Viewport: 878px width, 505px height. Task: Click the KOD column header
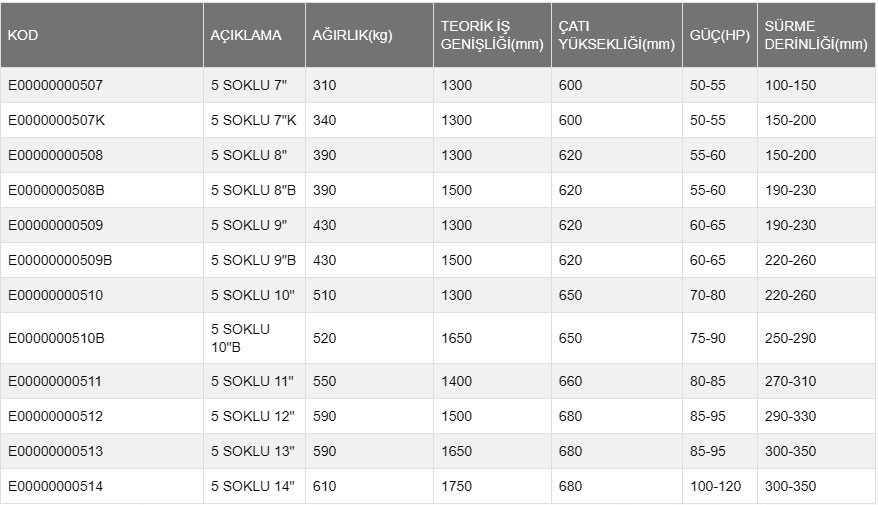tap(23, 35)
